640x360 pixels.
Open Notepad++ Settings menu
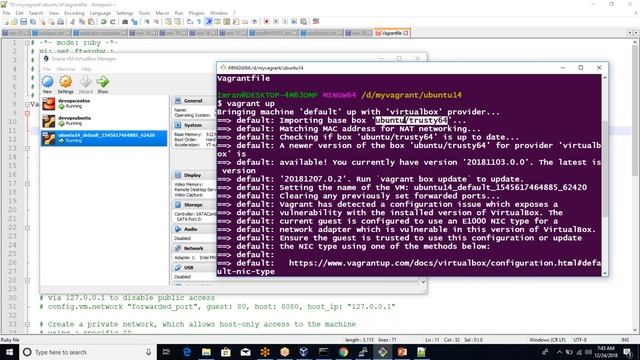tap(125, 13)
